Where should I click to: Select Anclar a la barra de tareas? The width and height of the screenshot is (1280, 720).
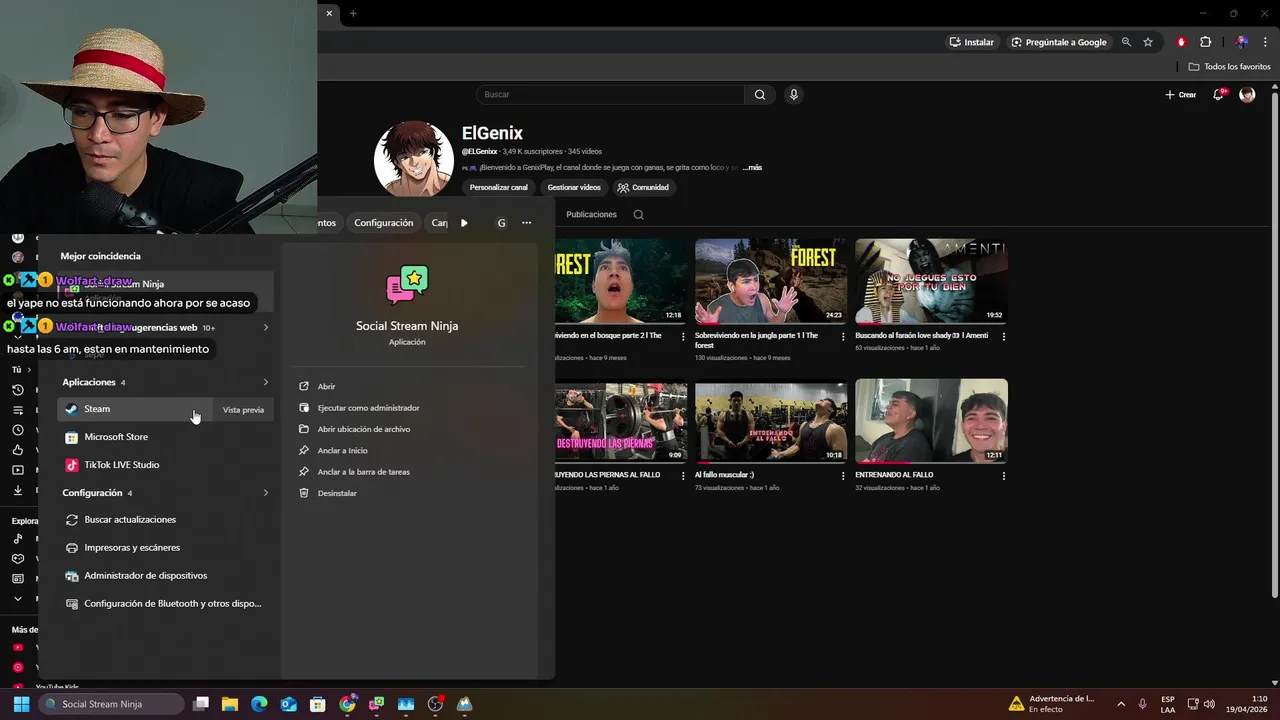pos(363,472)
